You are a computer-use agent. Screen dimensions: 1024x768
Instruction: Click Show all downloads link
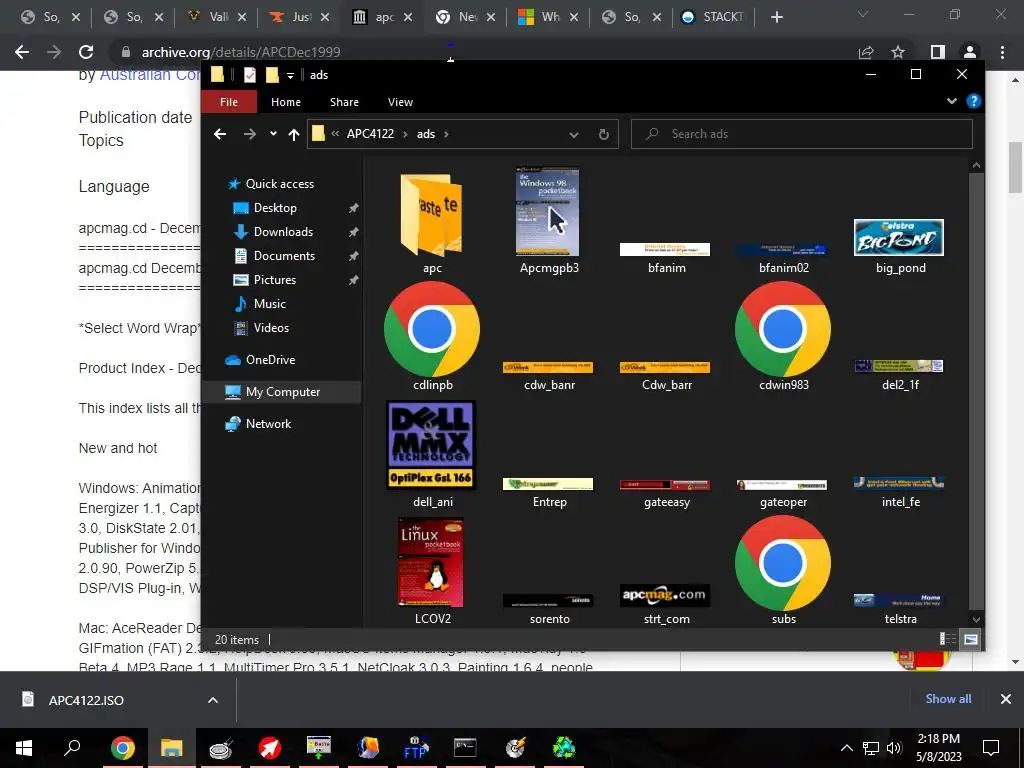(948, 699)
